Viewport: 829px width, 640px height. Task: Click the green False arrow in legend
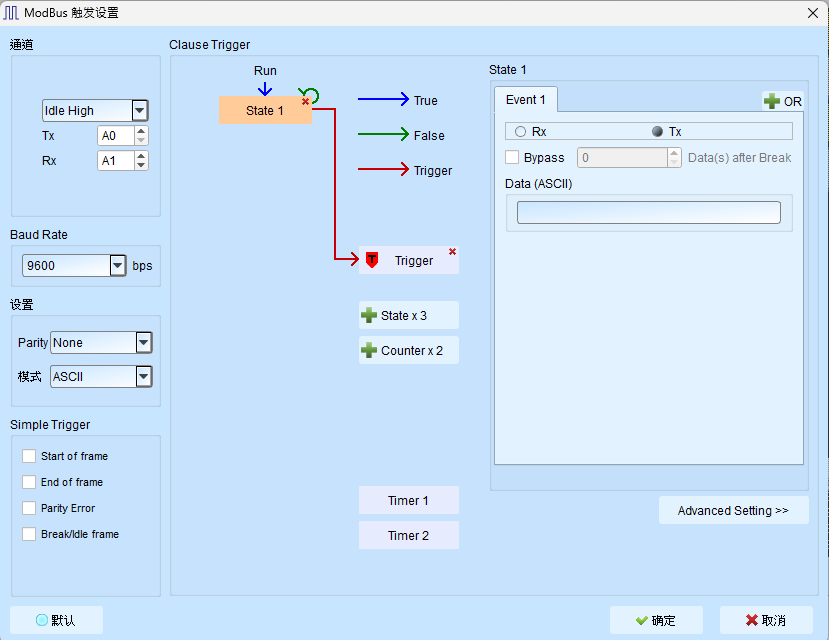coord(383,134)
